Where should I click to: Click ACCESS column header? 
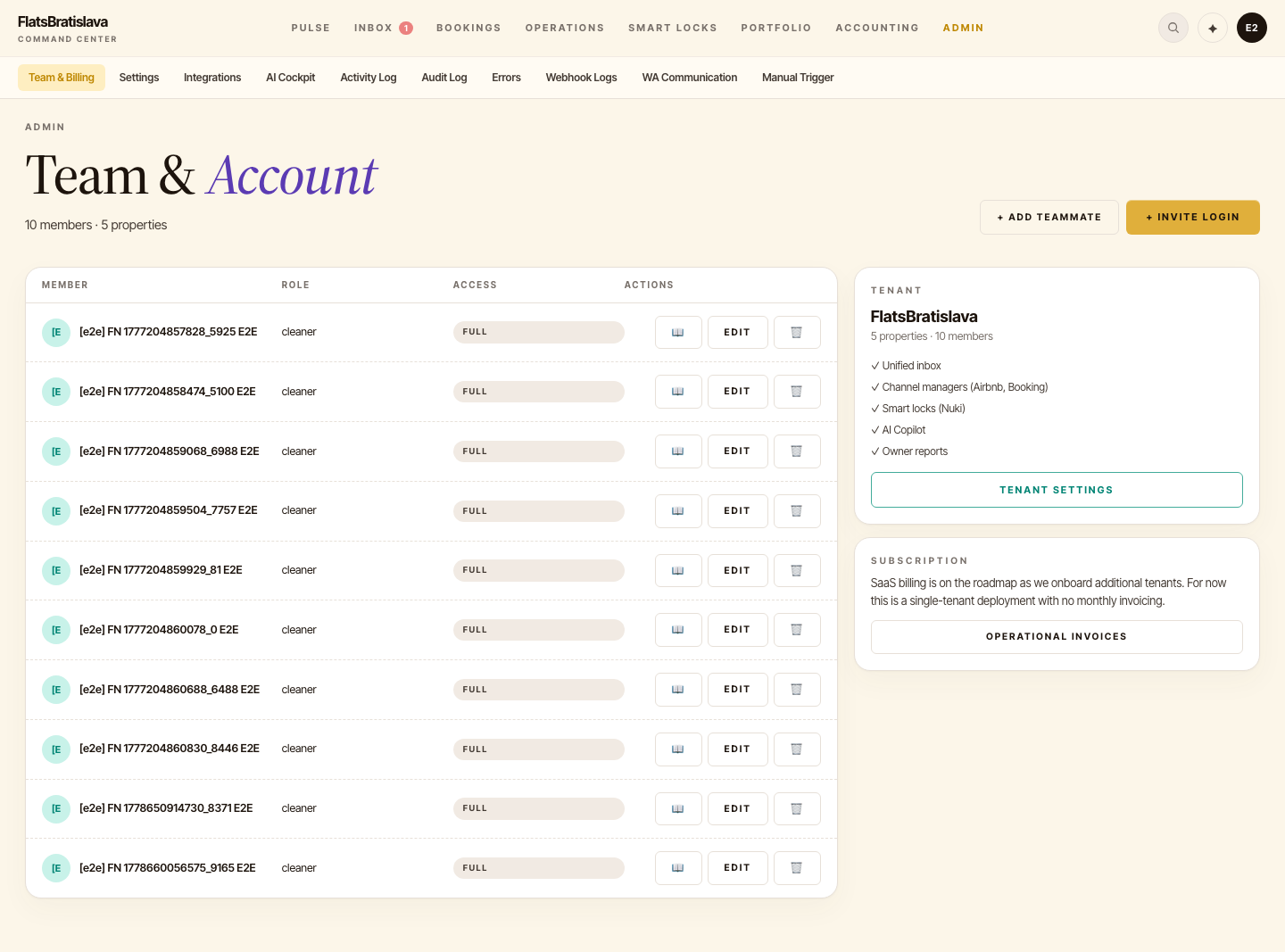pyautogui.click(x=475, y=286)
